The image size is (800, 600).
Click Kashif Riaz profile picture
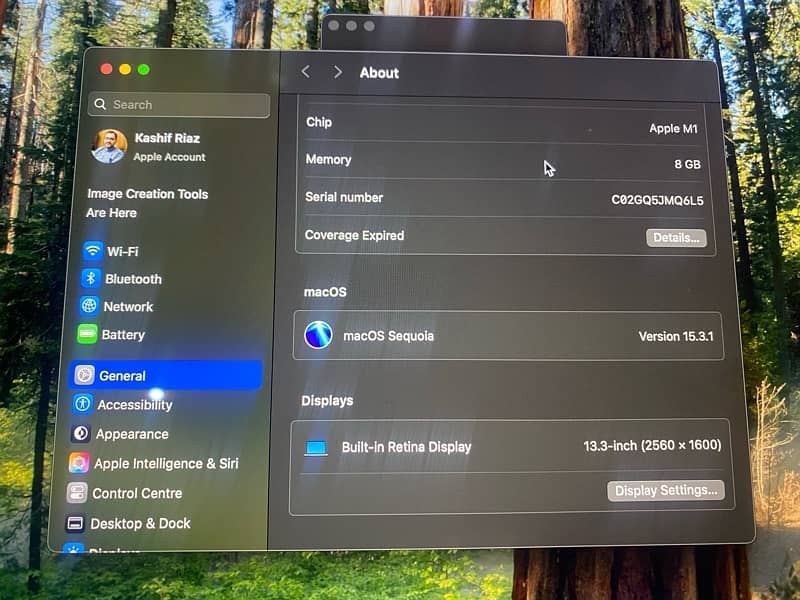(x=109, y=146)
